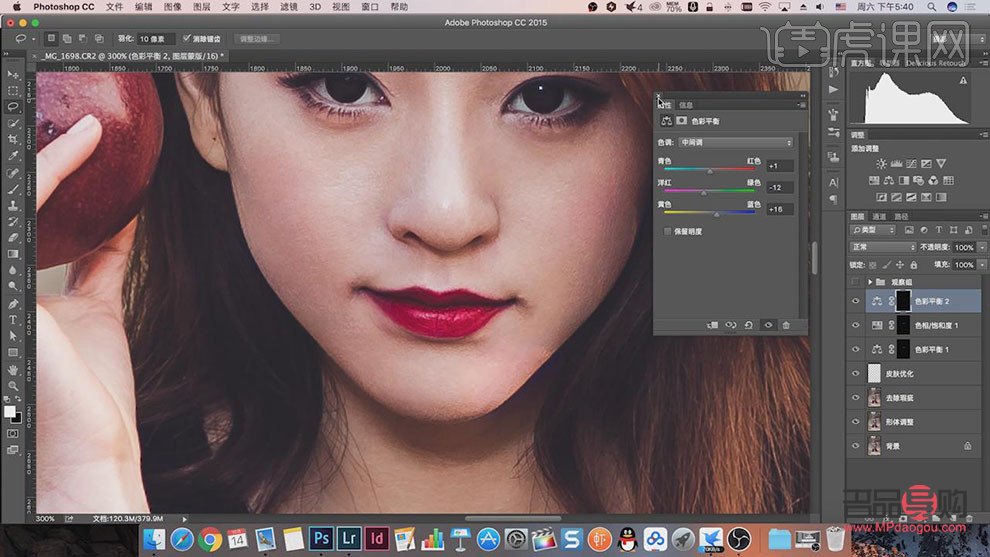990x557 pixels.
Task: Select the Move tool
Action: click(x=13, y=75)
